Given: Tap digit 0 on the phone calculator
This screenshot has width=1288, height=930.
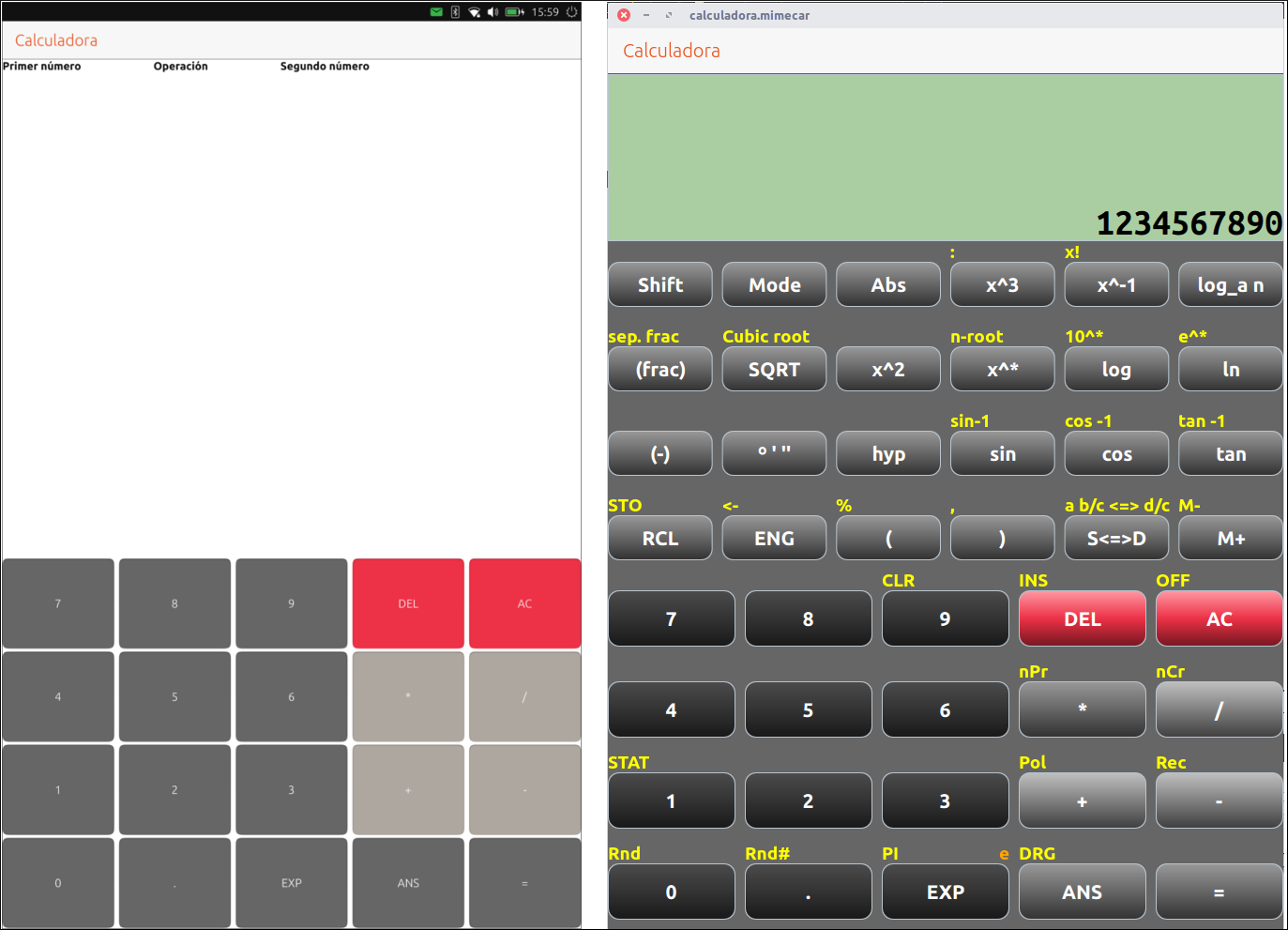Looking at the screenshot, I should tap(58, 882).
